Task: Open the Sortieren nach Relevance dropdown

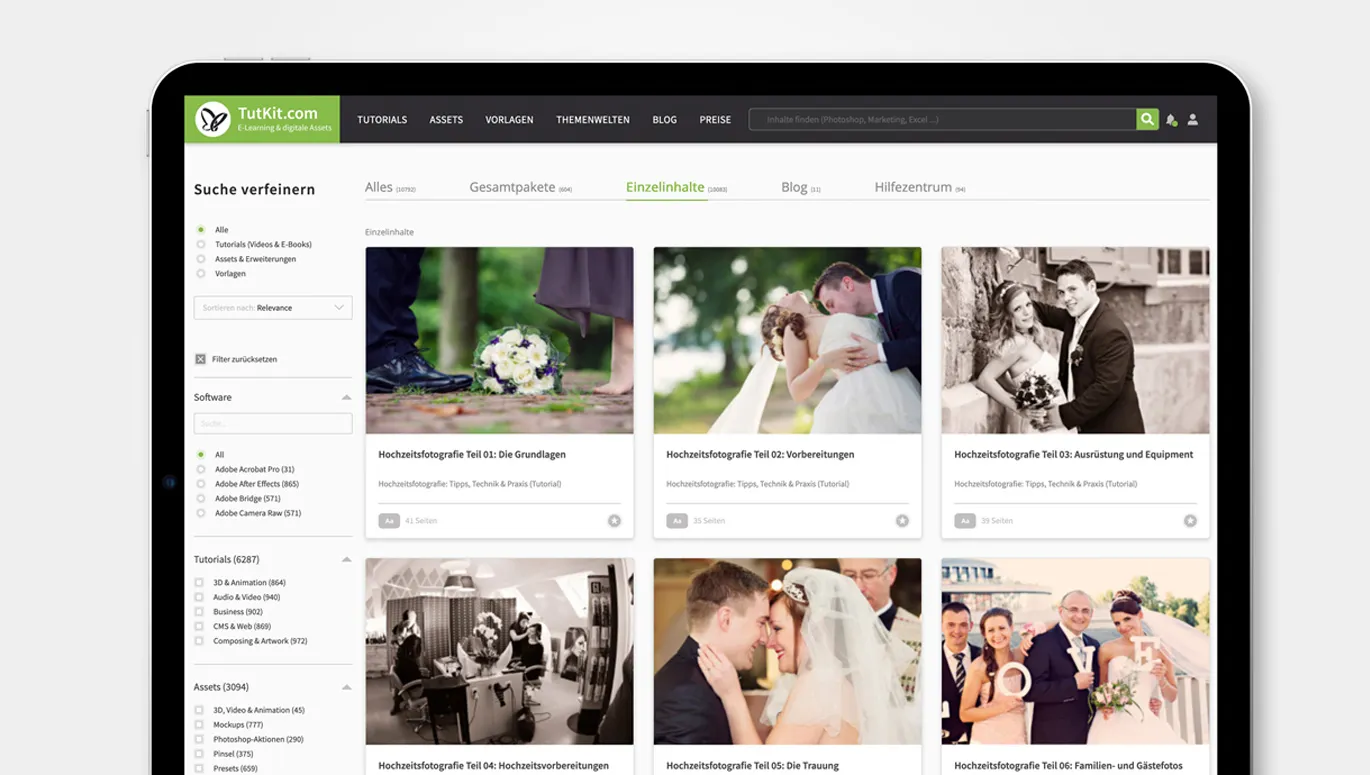Action: tap(273, 308)
